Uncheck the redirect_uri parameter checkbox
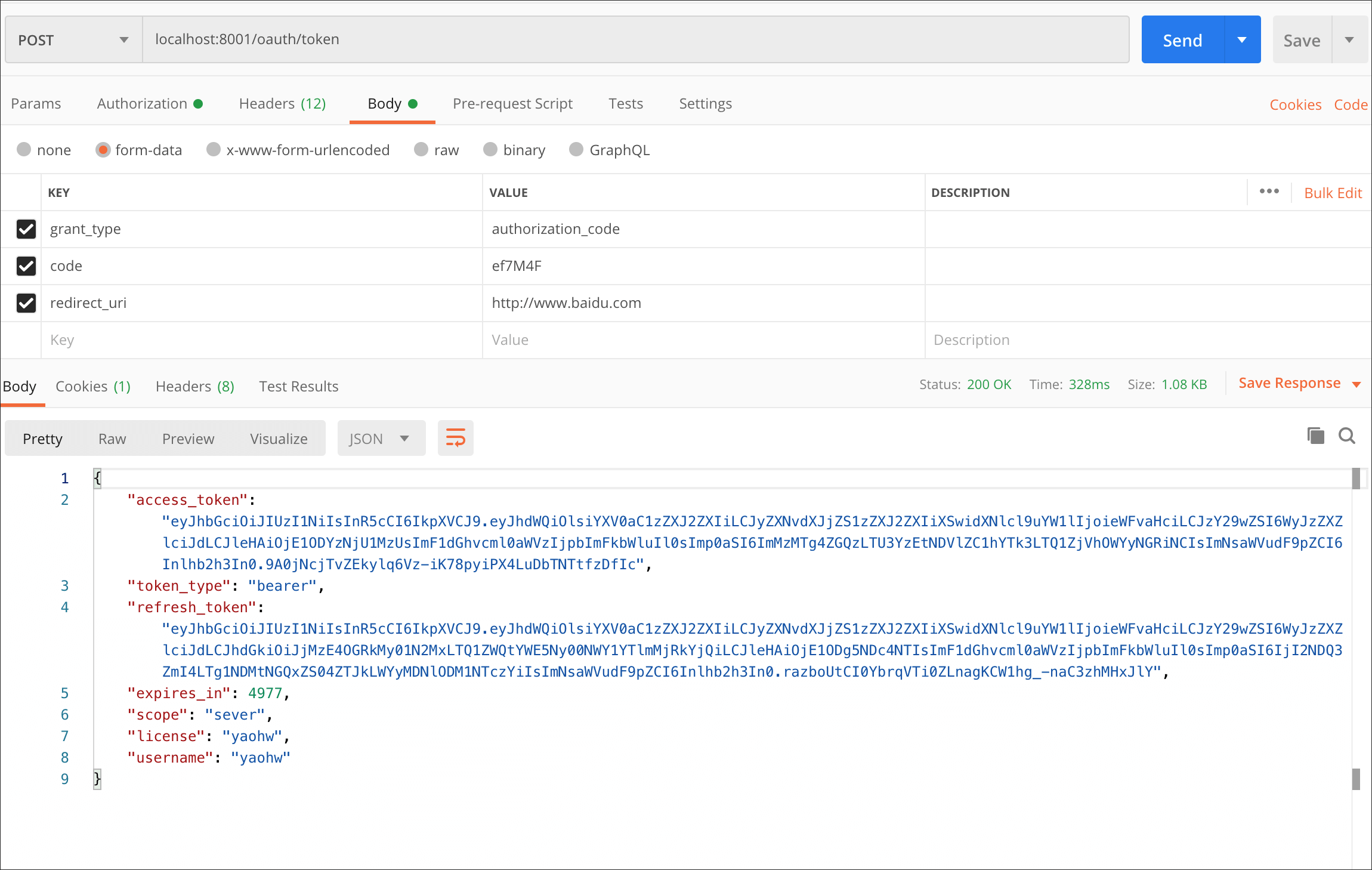 tap(26, 303)
